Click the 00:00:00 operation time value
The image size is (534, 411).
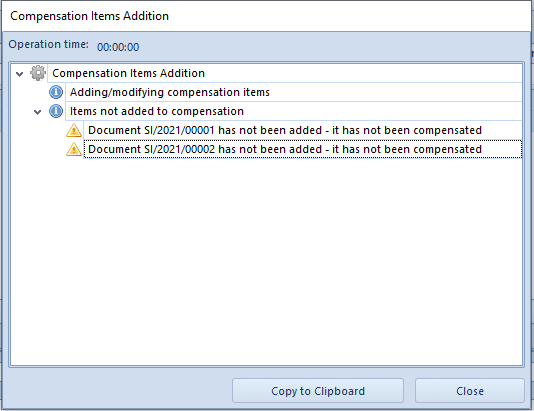(x=118, y=47)
